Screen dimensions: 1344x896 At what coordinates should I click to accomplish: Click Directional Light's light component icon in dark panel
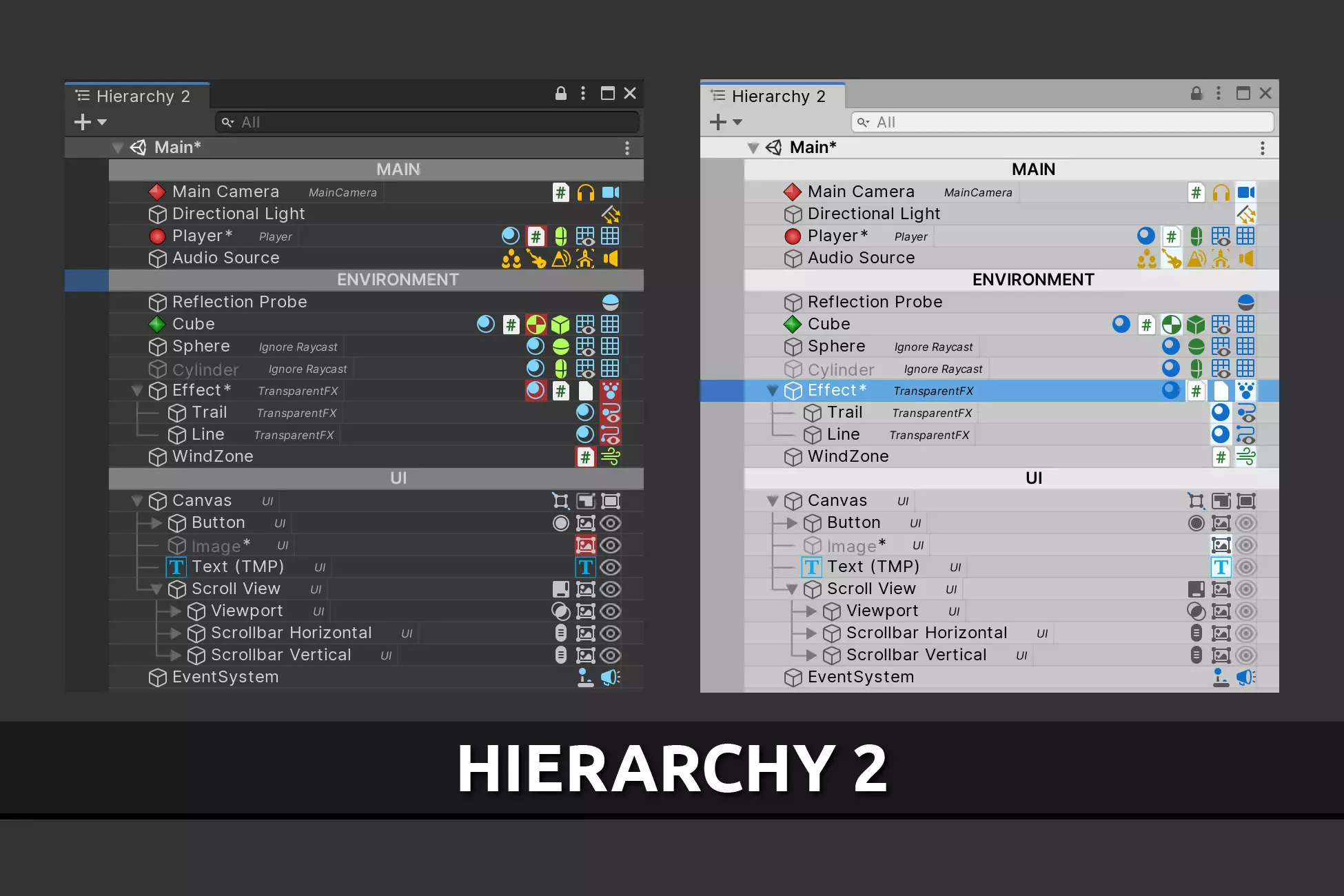pos(611,214)
